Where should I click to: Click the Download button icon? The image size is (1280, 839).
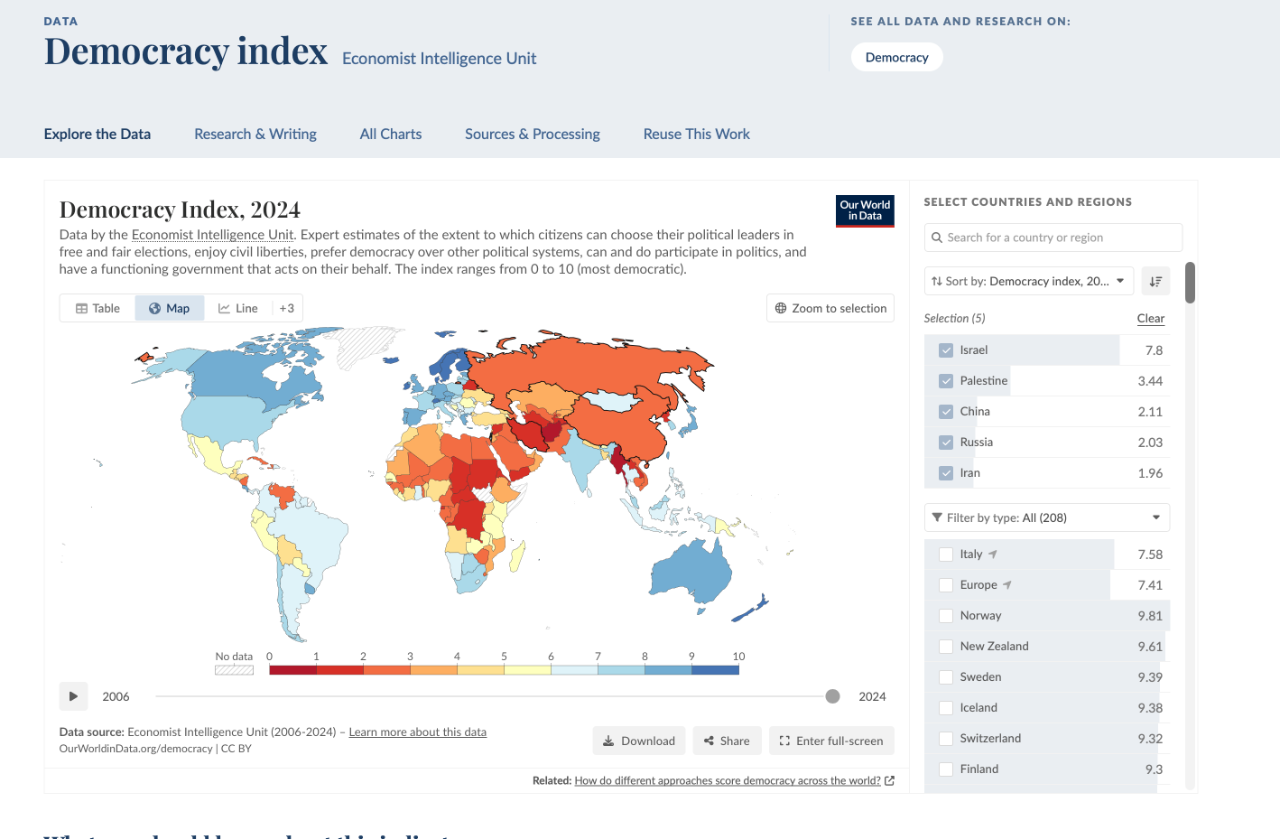pos(608,741)
